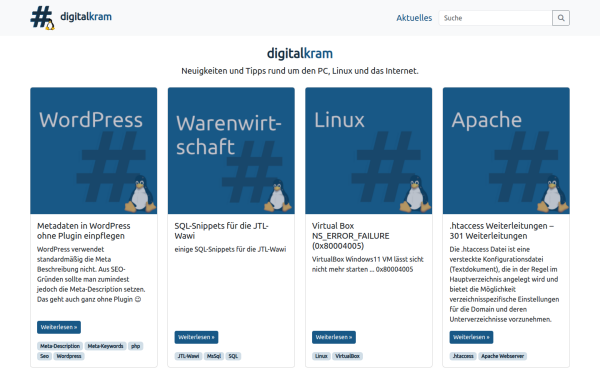The width and height of the screenshot is (600, 375).
Task: Click Weiterlesen under the SQL-Snippets article
Action: point(196,337)
